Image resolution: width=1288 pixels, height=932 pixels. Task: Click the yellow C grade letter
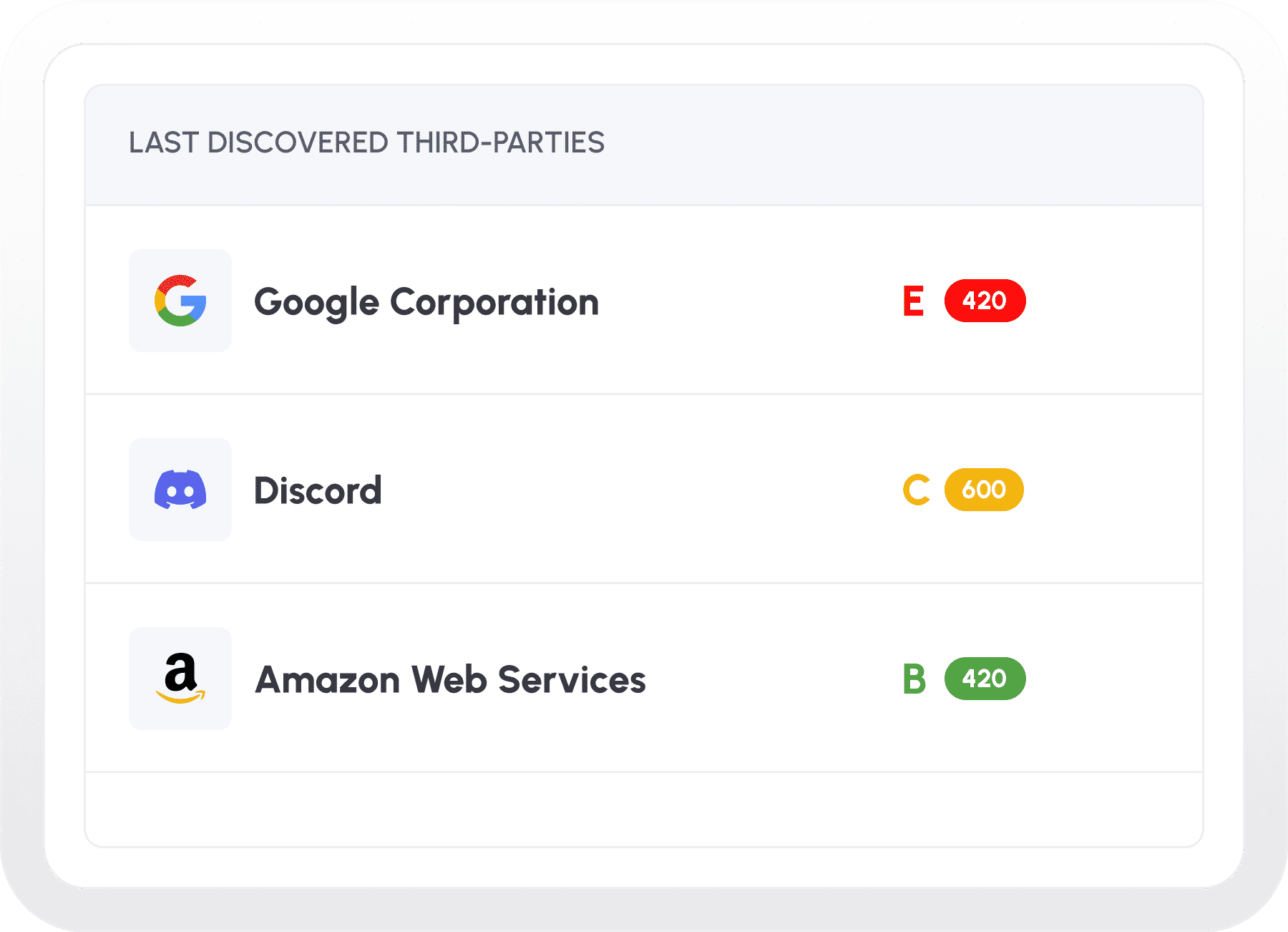pyautogui.click(x=916, y=490)
